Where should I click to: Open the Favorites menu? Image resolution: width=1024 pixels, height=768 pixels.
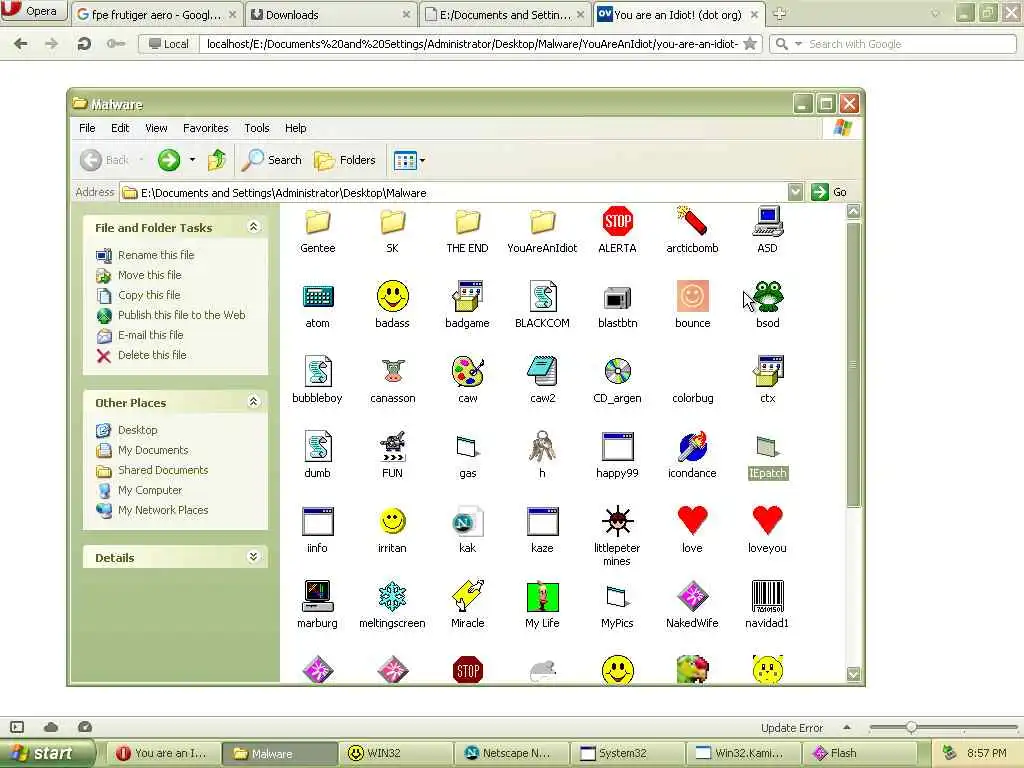(x=206, y=128)
